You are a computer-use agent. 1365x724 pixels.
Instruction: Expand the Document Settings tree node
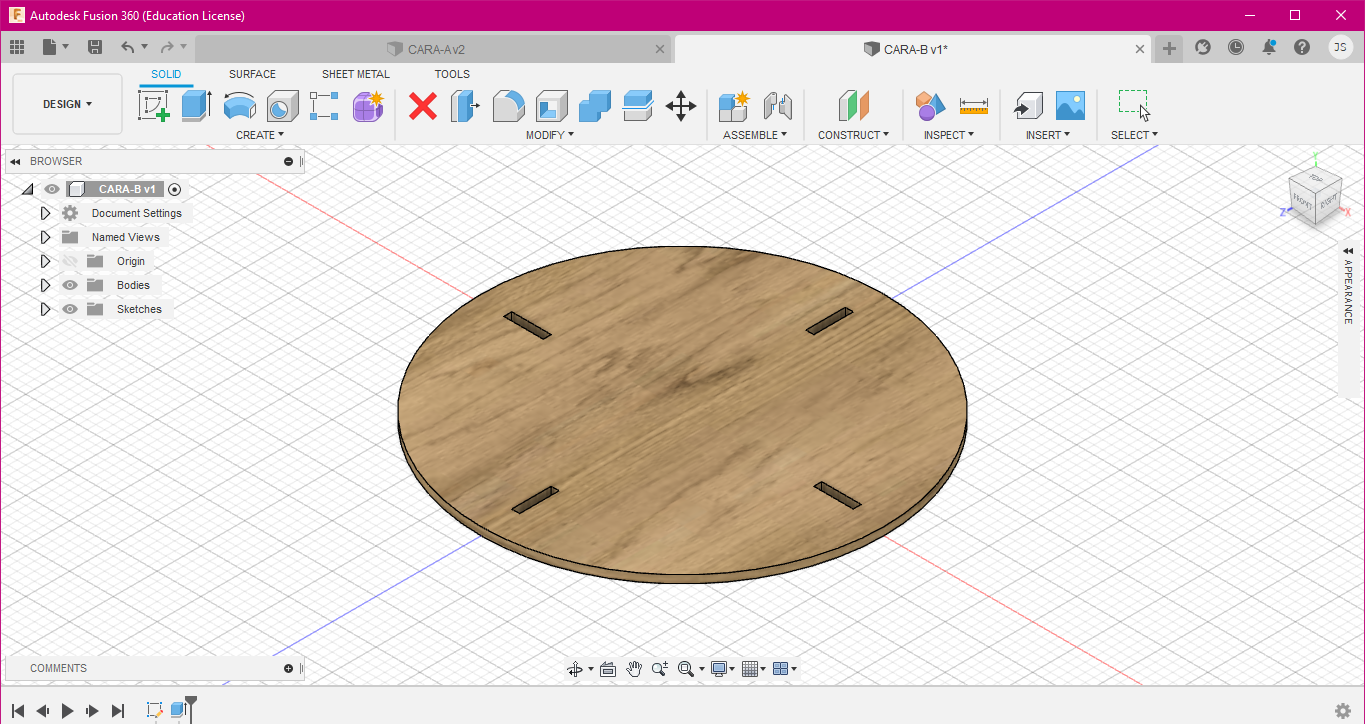coord(45,213)
